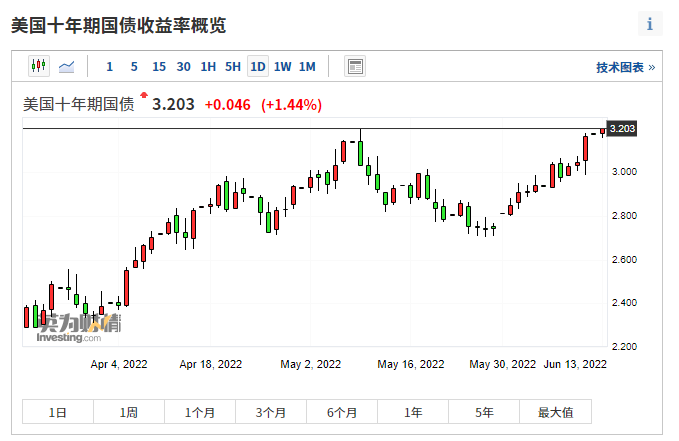The height and width of the screenshot is (441, 679).
Task: Select the 1日 time range tab
Action: (58, 412)
